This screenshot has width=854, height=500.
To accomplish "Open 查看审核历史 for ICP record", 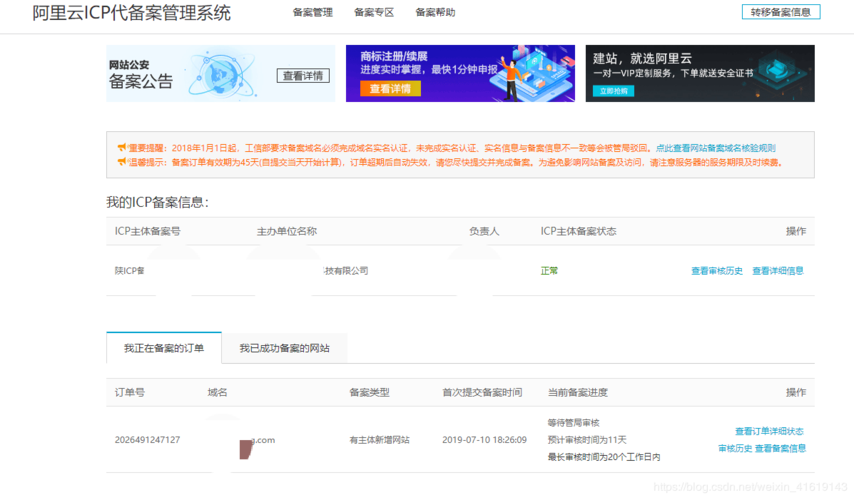I will [717, 271].
